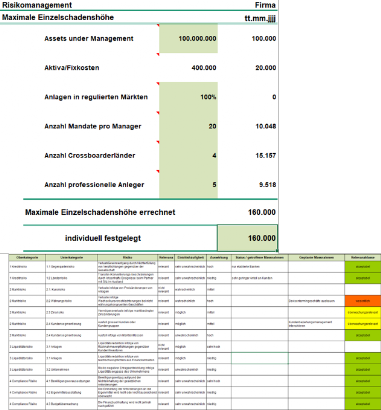
Task: Click the tt.mm.jjjj date field
Action: pyautogui.click(x=260, y=18)
